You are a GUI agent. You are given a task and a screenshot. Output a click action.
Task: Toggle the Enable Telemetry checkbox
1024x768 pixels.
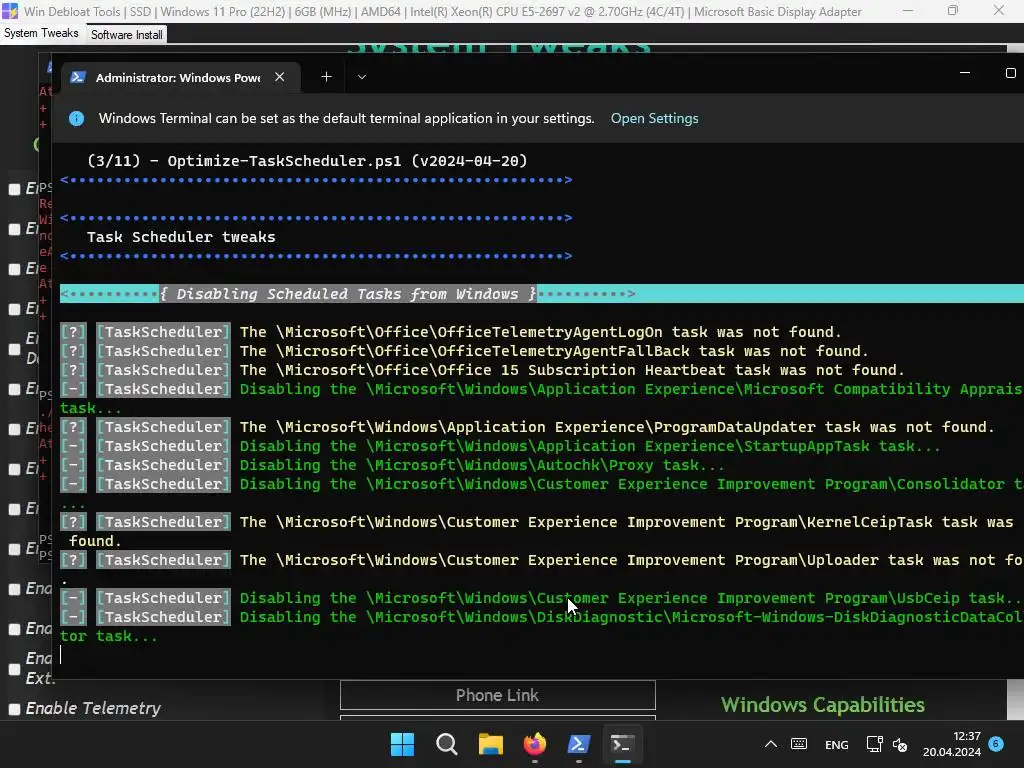(14, 709)
